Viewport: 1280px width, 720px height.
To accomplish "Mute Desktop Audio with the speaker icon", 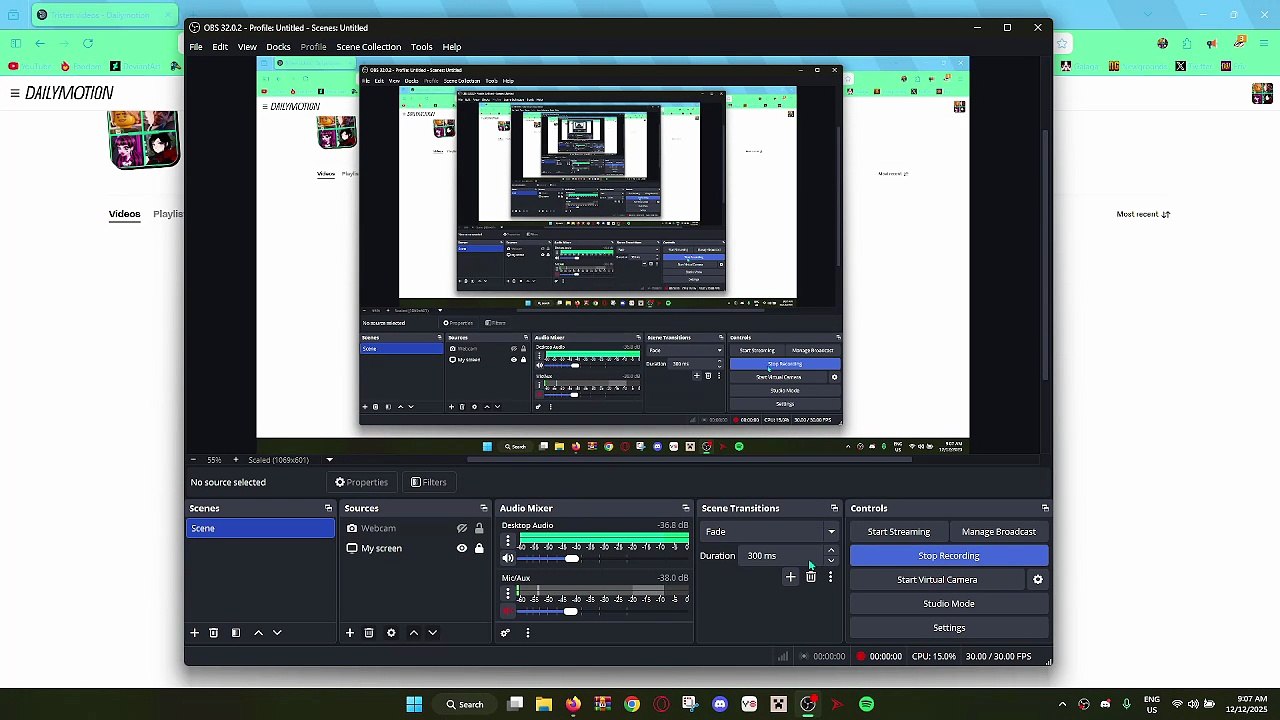I will pyautogui.click(x=508, y=558).
